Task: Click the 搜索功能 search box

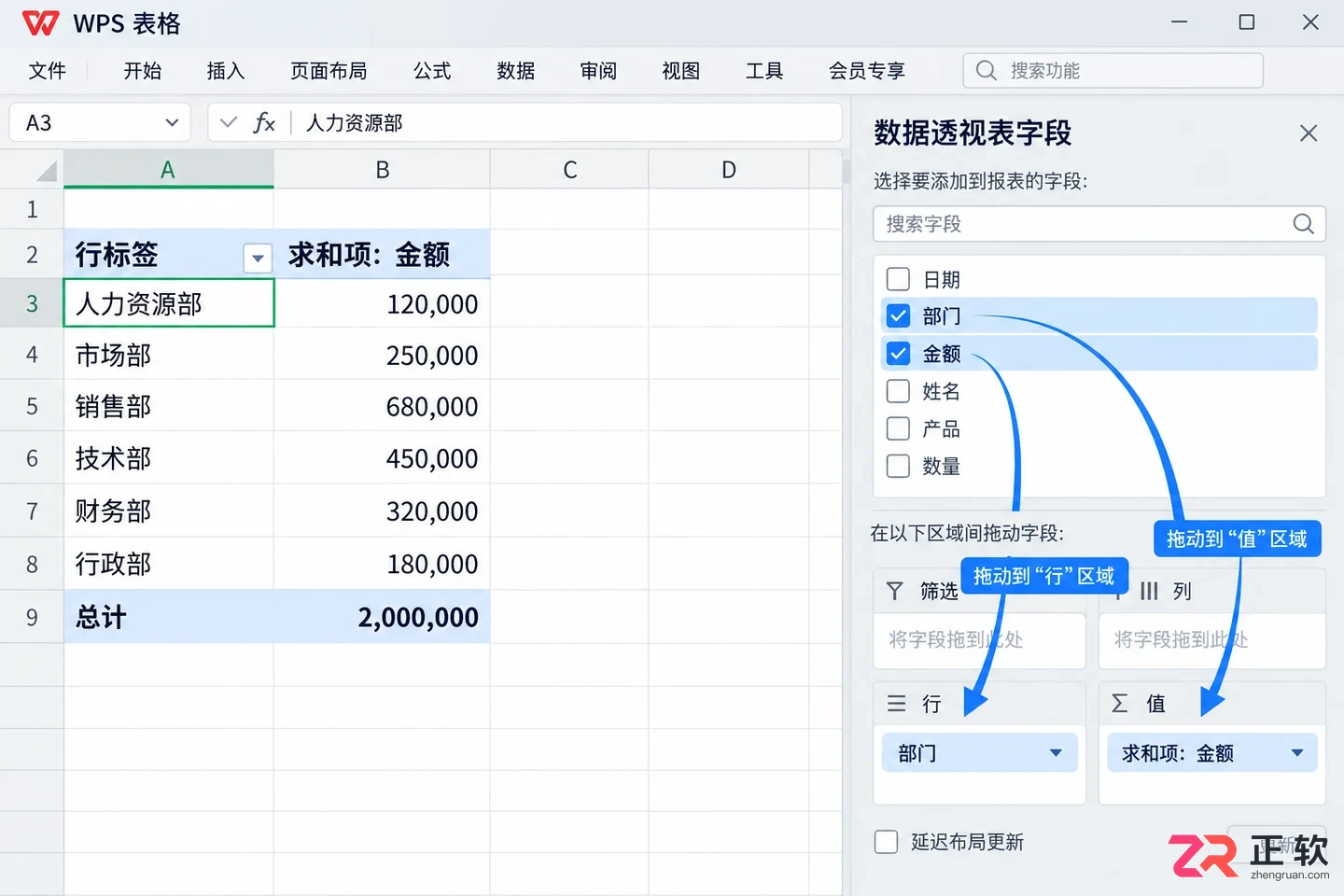Action: [1113, 71]
